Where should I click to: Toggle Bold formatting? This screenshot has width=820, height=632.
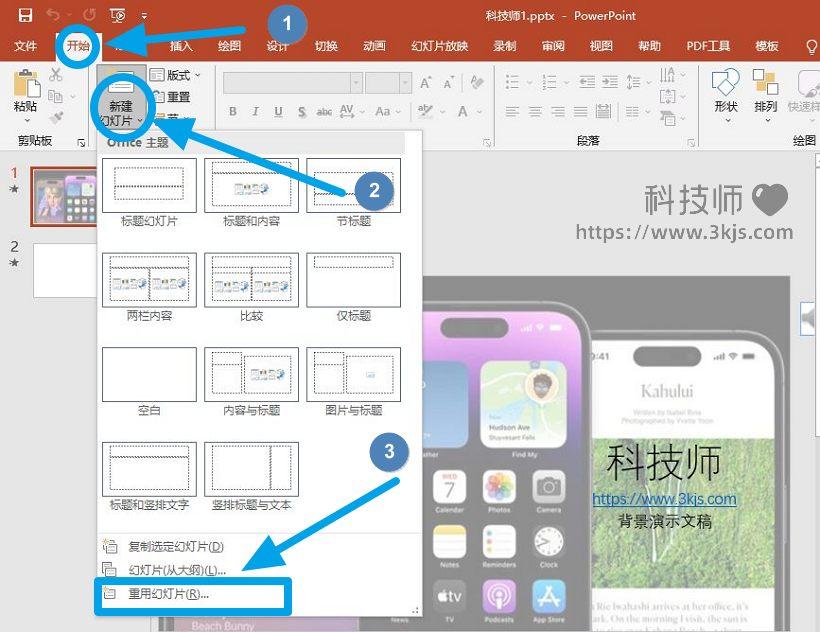[x=233, y=111]
